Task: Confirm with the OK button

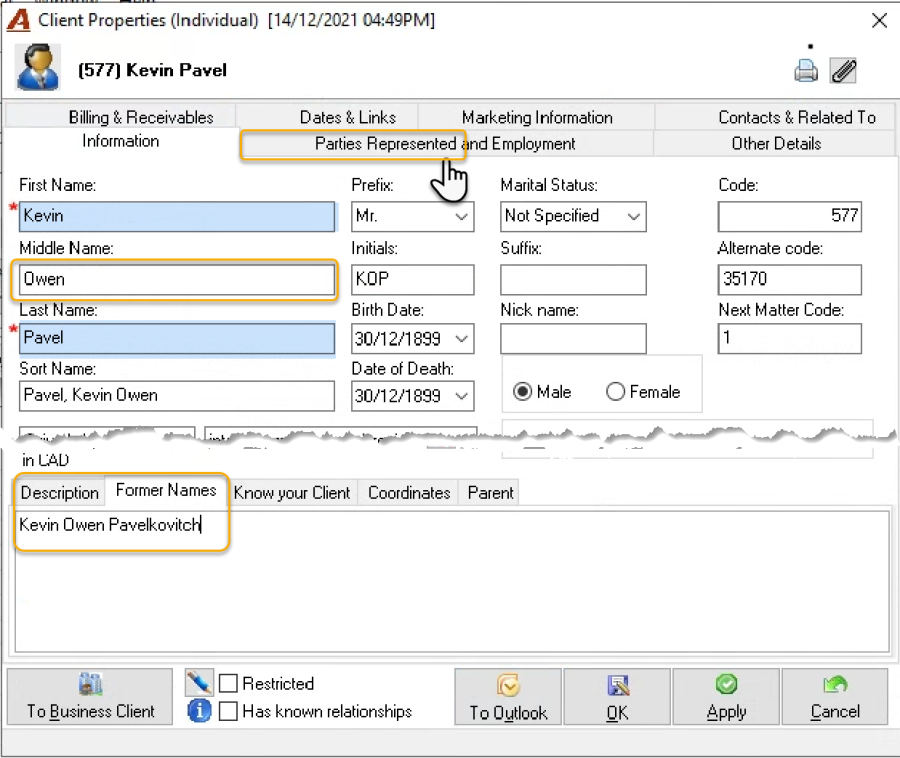Action: pos(617,697)
